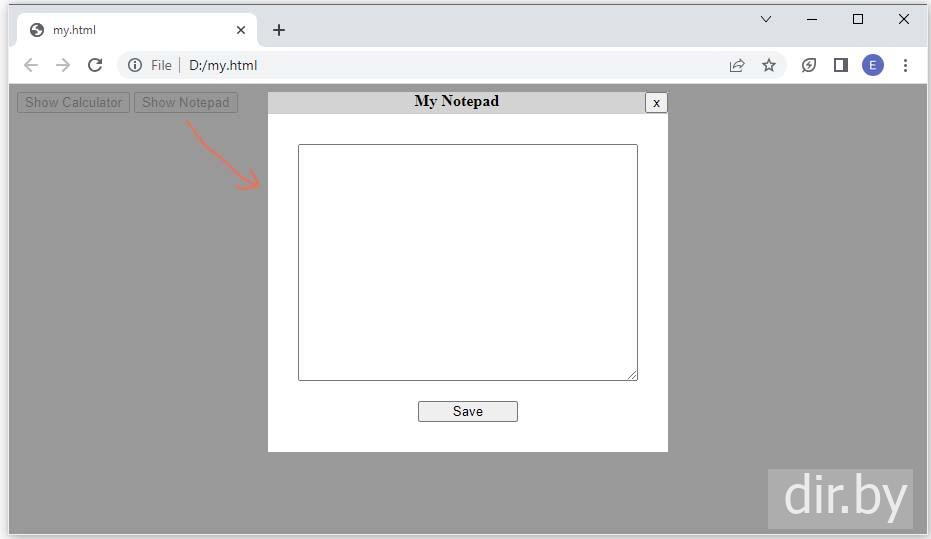Toggle the browser side panel icon
Viewport: 931px width, 539px height.
pyautogui.click(x=841, y=65)
